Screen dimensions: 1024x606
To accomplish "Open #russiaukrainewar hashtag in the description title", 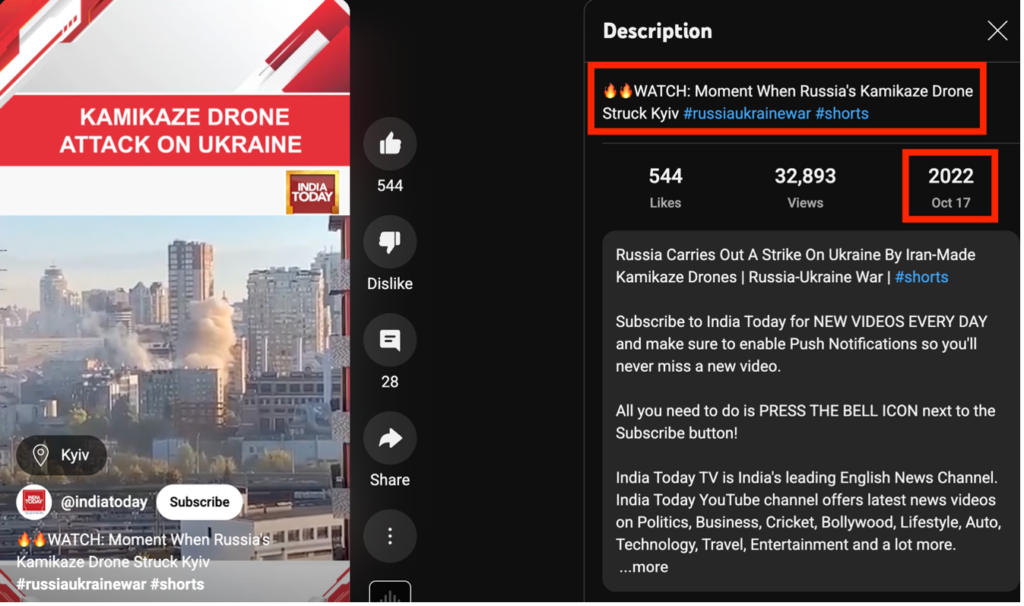I will click(x=746, y=114).
